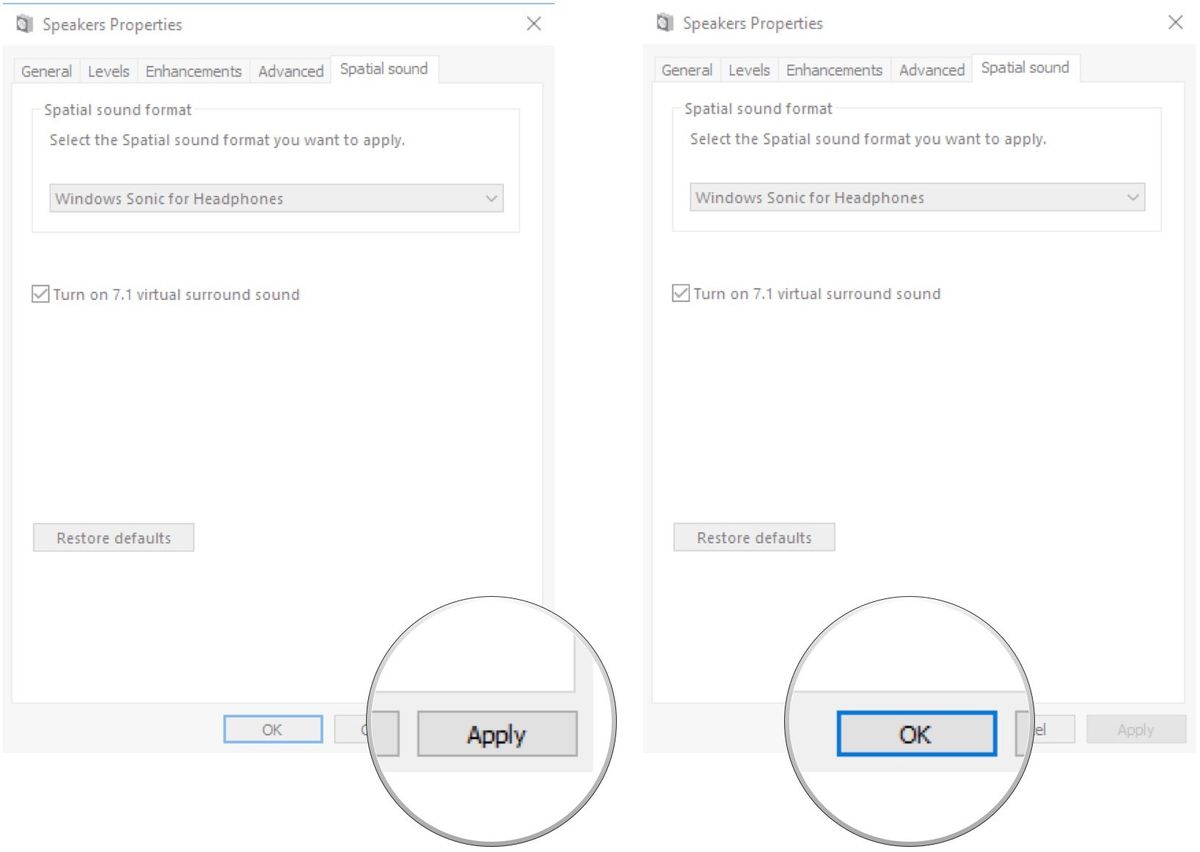This screenshot has height=852, width=1200.
Task: Uncheck 7.1 virtual surround in right dialog
Action: [x=682, y=293]
